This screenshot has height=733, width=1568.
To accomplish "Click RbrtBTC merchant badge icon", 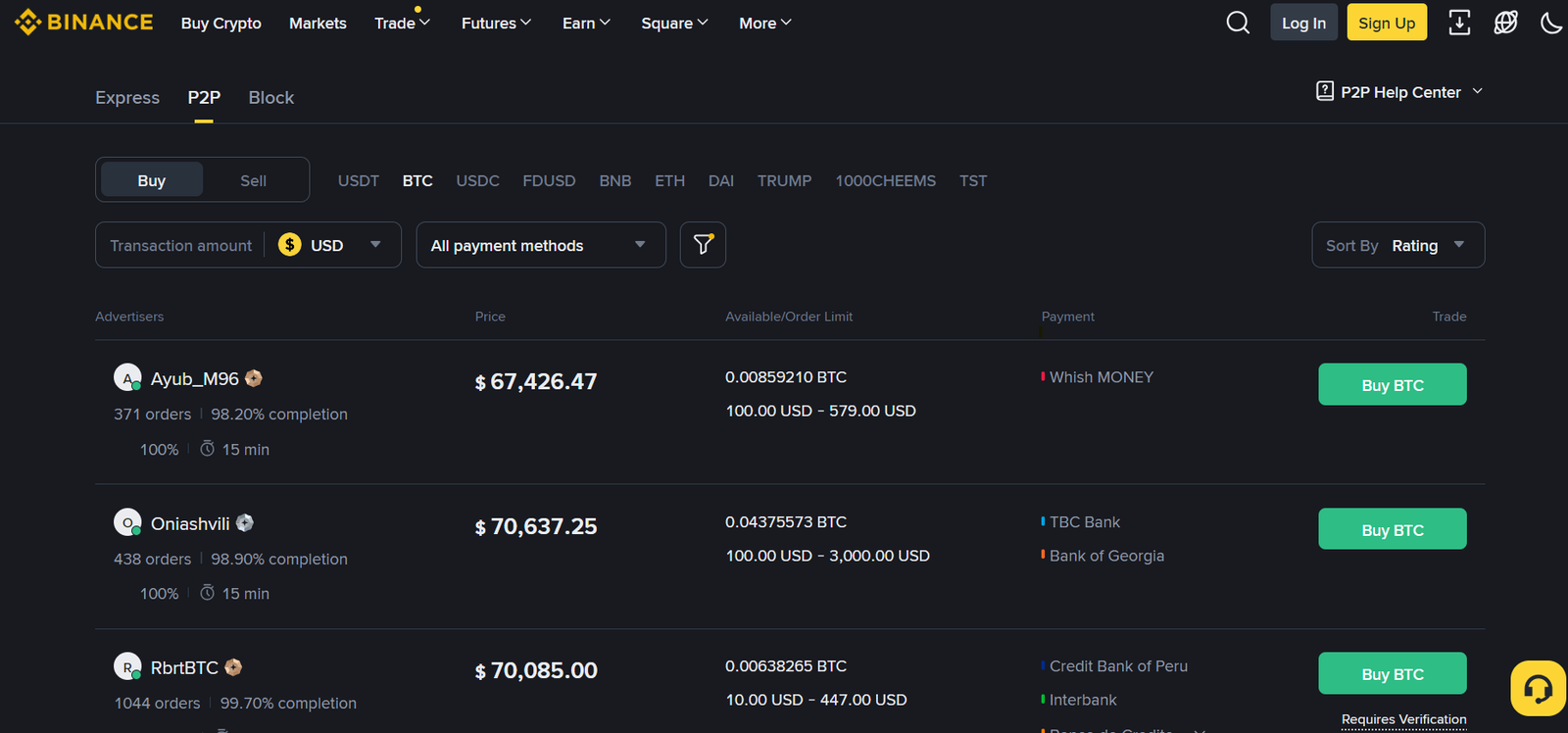I will coord(233,667).
